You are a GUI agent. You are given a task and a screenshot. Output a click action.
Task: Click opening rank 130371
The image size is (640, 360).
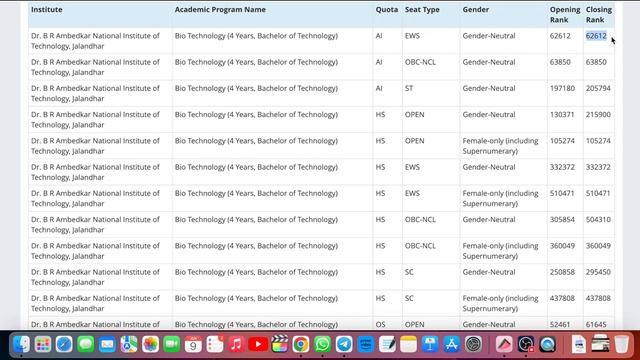[562, 115]
